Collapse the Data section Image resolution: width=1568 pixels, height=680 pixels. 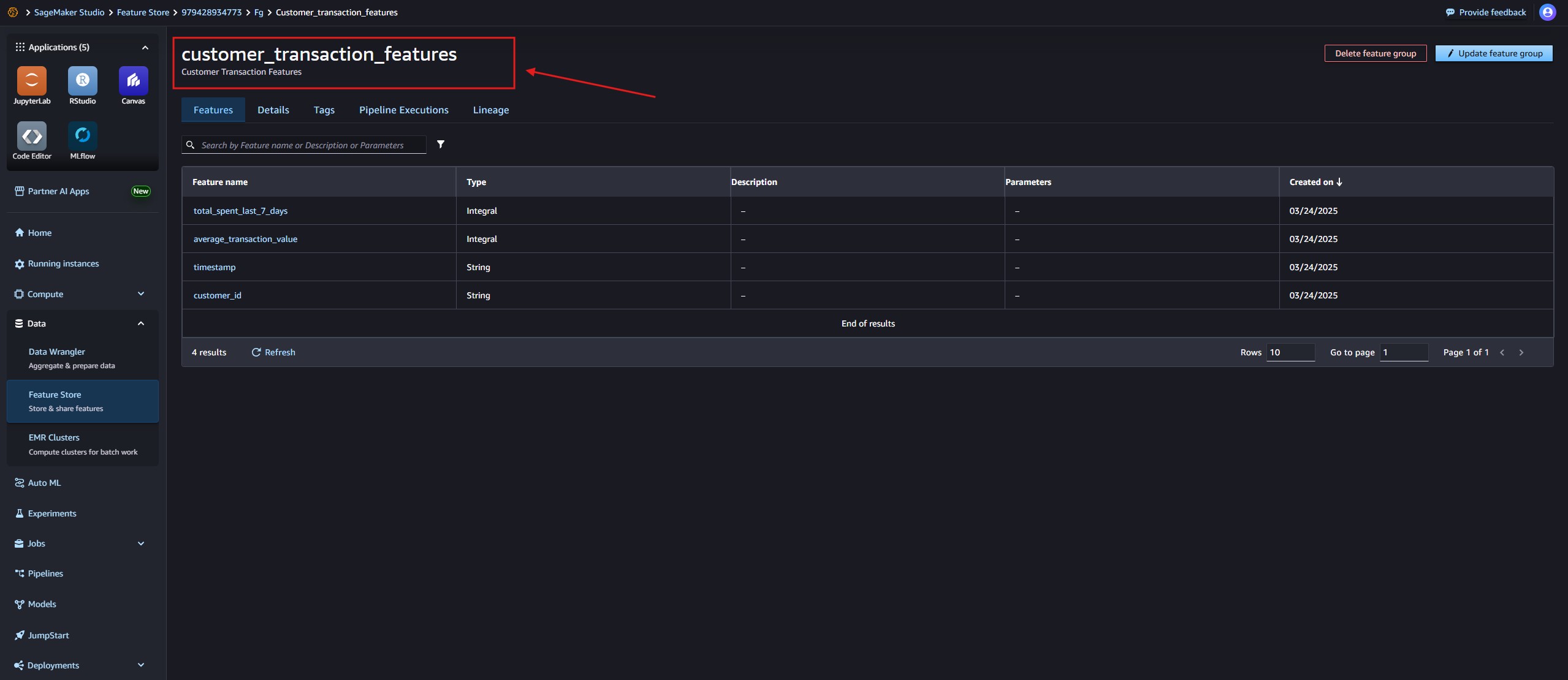(x=141, y=323)
